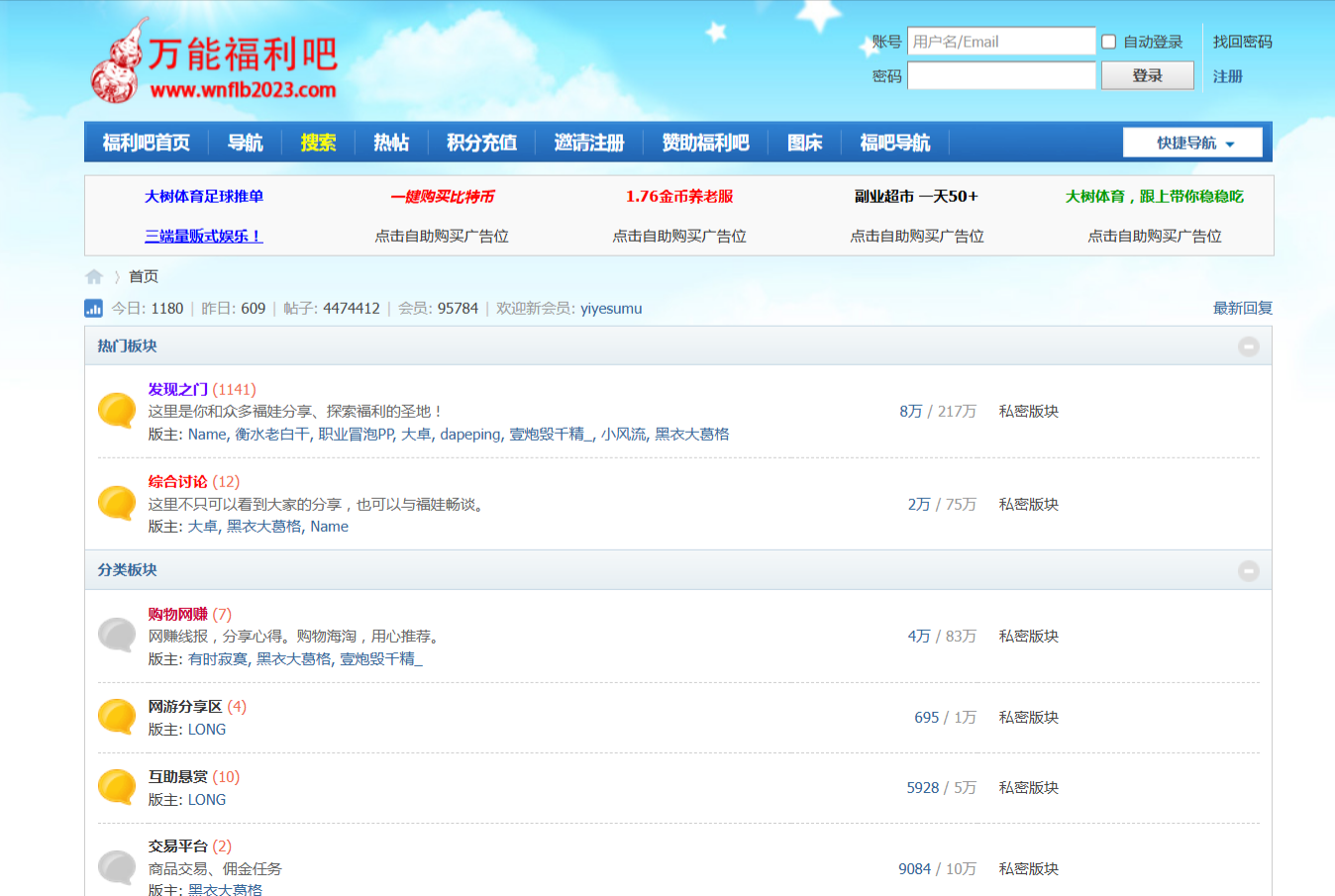Open the 1.76金币养老服 ad link

679,196
